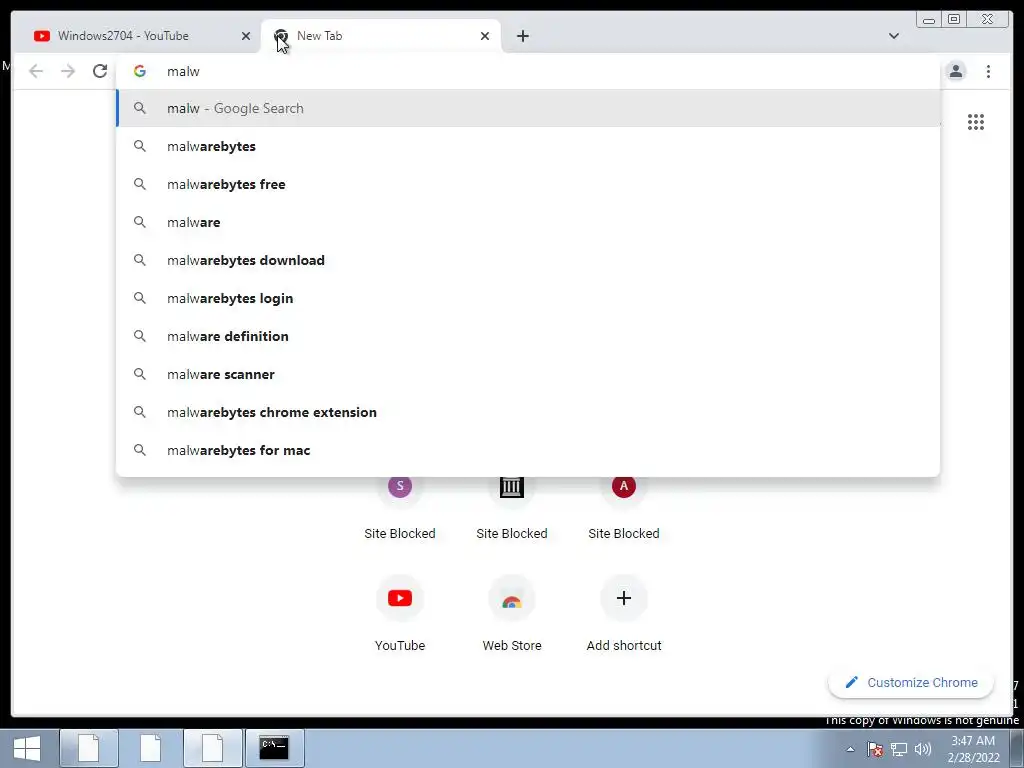Pick 'malwarebytes chrome extension' suggestion
Image resolution: width=1024 pixels, height=768 pixels.
(x=528, y=412)
